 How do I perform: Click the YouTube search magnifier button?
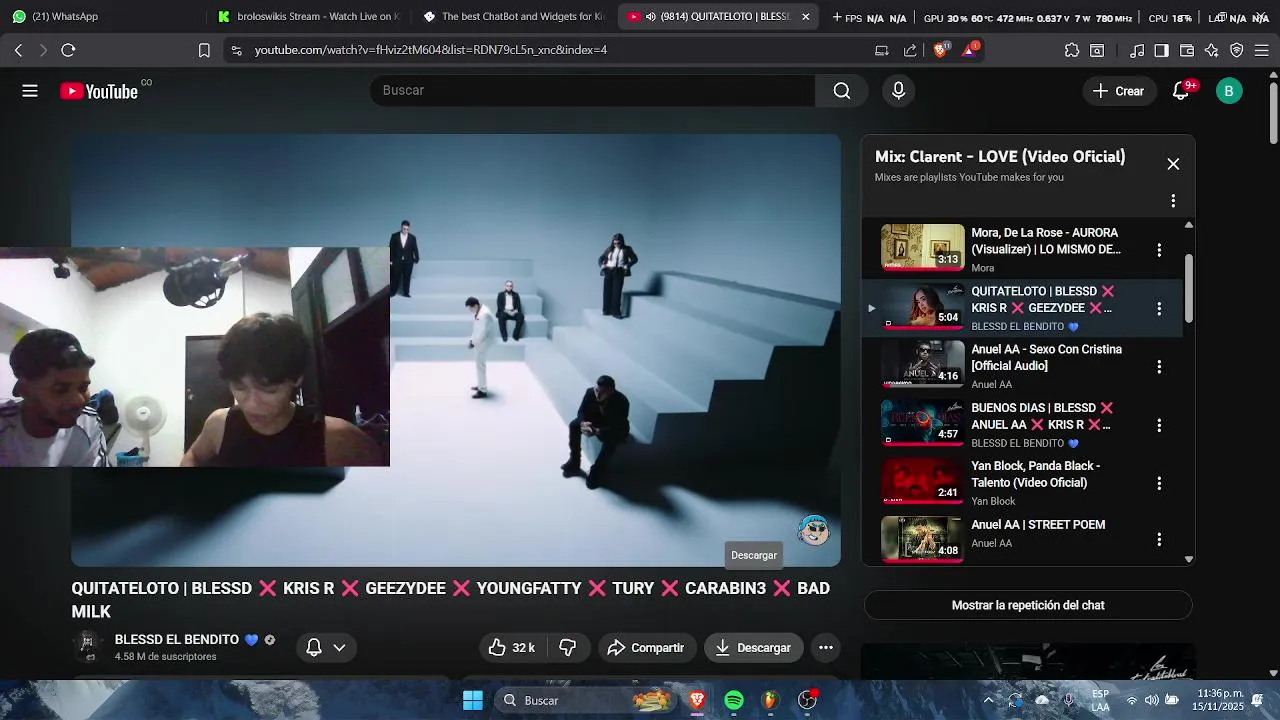pyautogui.click(x=842, y=91)
